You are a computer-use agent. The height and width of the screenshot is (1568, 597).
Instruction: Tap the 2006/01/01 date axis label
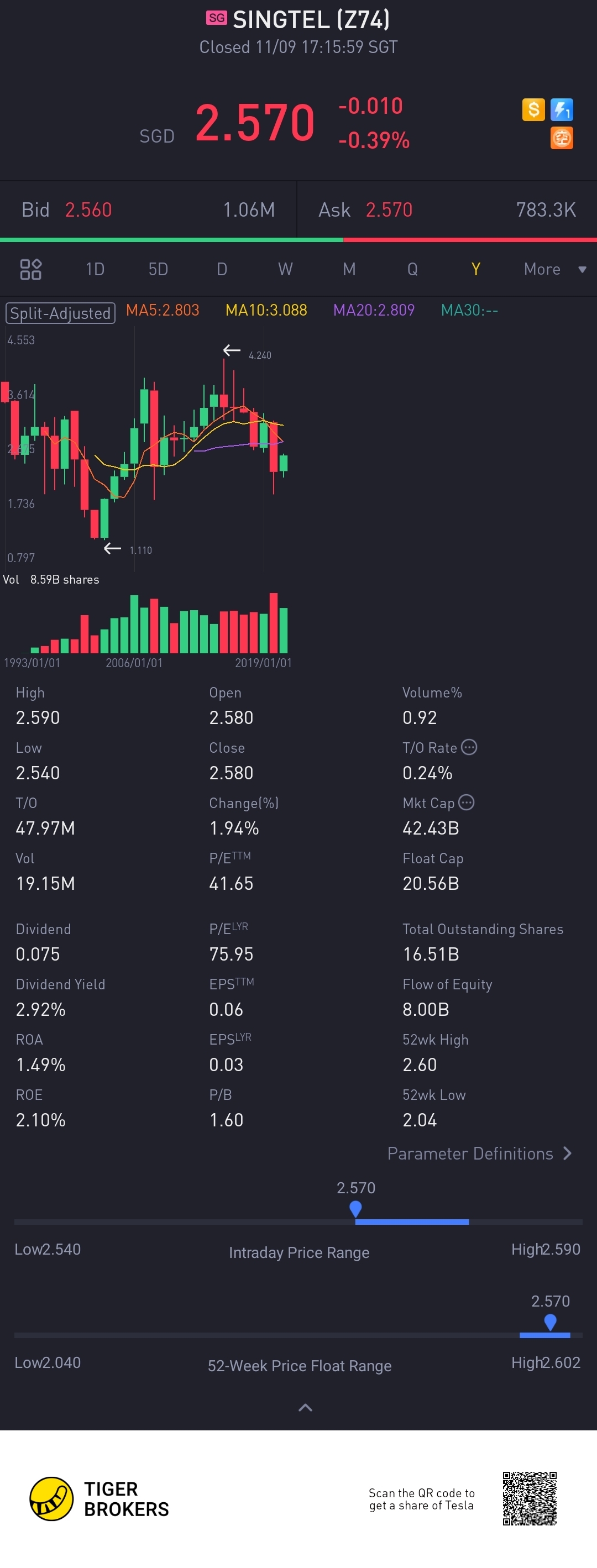coord(134,663)
